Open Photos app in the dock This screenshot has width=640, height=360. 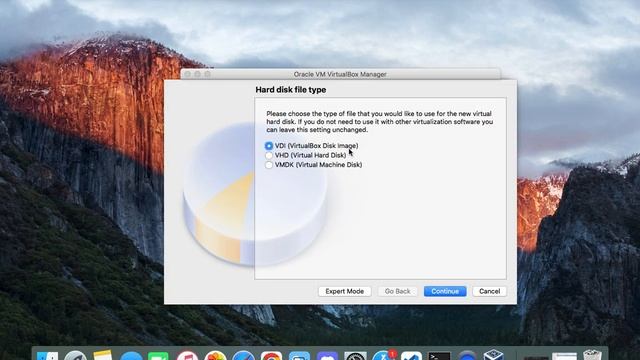point(215,356)
